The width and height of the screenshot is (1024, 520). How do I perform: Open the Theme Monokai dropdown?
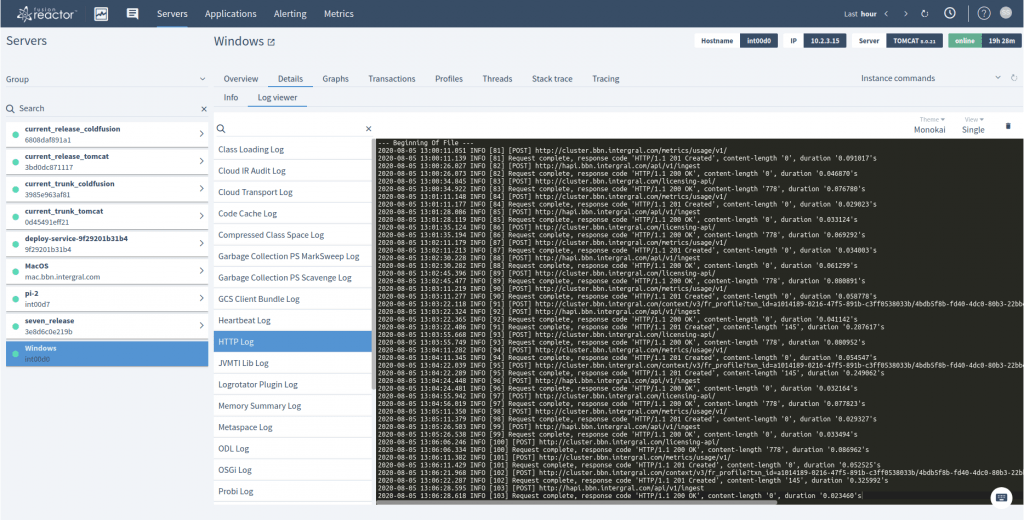(929, 125)
